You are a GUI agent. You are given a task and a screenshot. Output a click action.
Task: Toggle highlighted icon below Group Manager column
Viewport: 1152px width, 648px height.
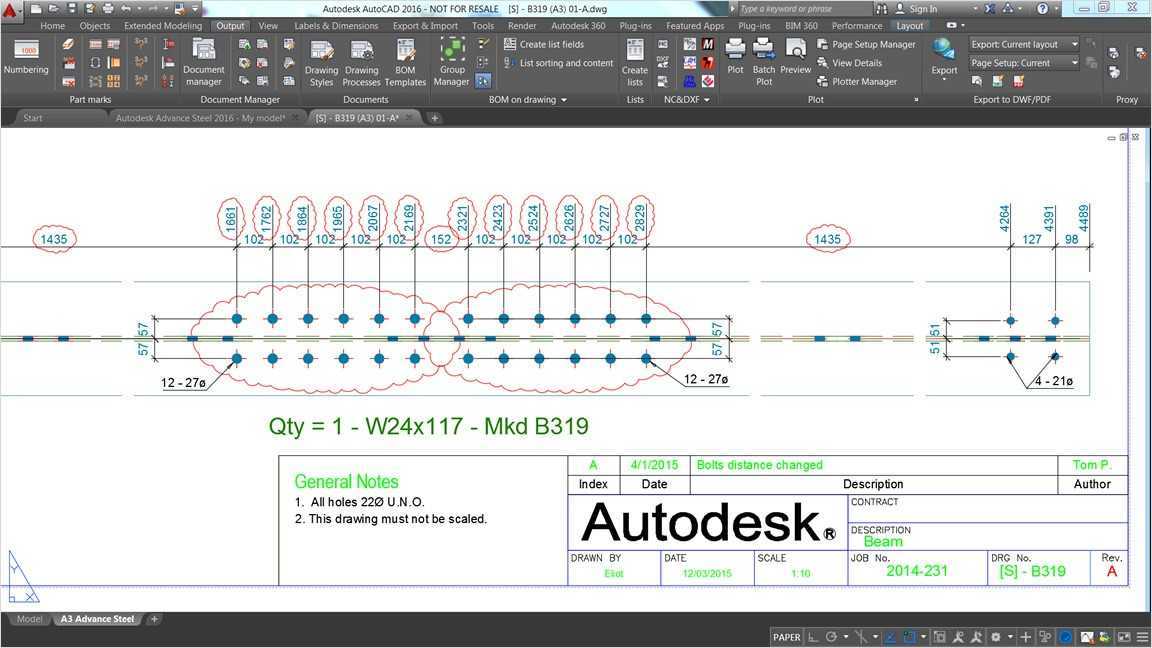pos(483,82)
